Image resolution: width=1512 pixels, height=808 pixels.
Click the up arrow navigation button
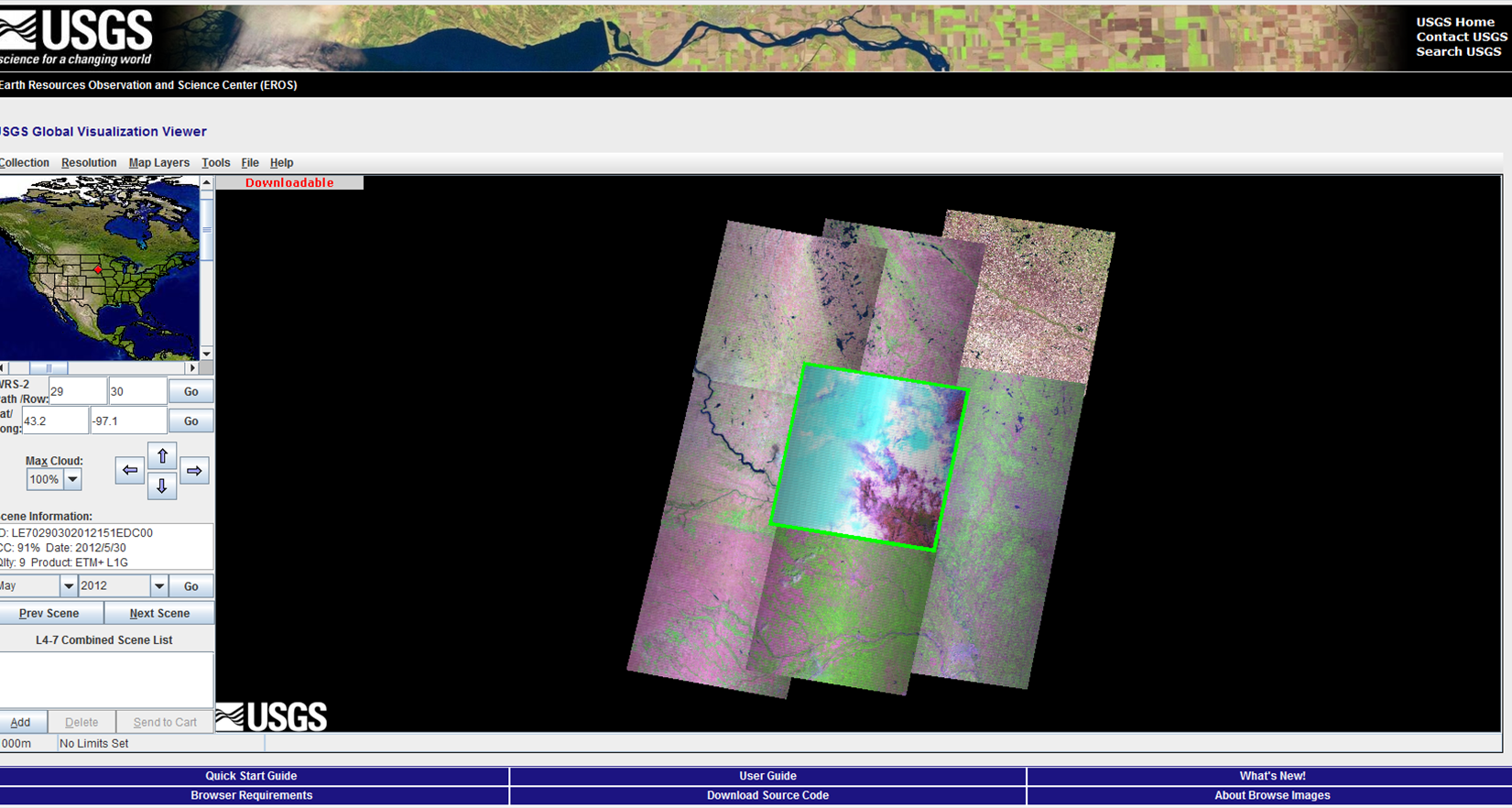tap(162, 456)
